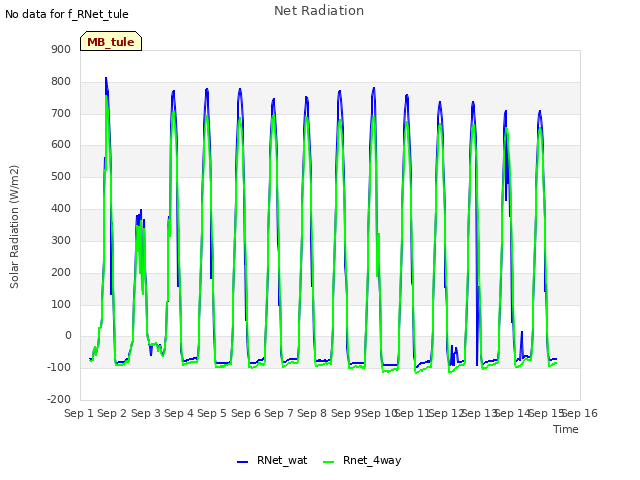Click the Sep 6 x-axis label

[x=246, y=413]
